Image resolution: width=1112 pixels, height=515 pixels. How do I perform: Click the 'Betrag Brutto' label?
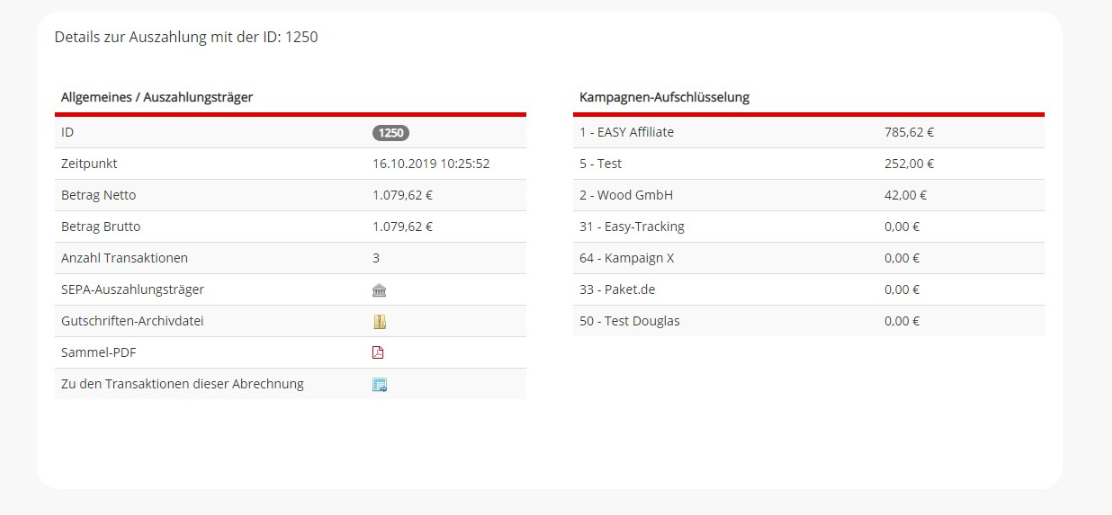tap(101, 227)
